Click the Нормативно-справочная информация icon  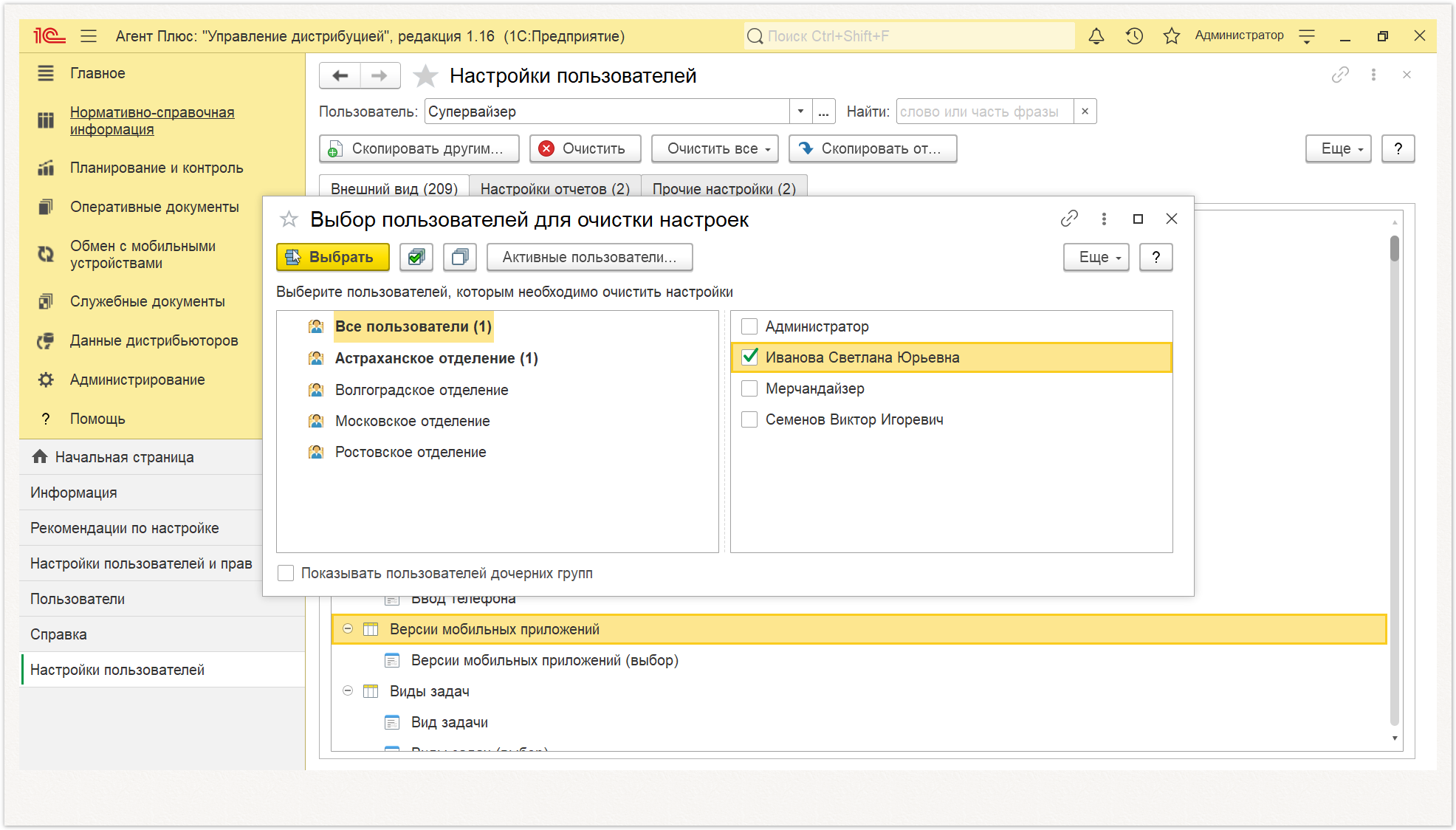(46, 120)
